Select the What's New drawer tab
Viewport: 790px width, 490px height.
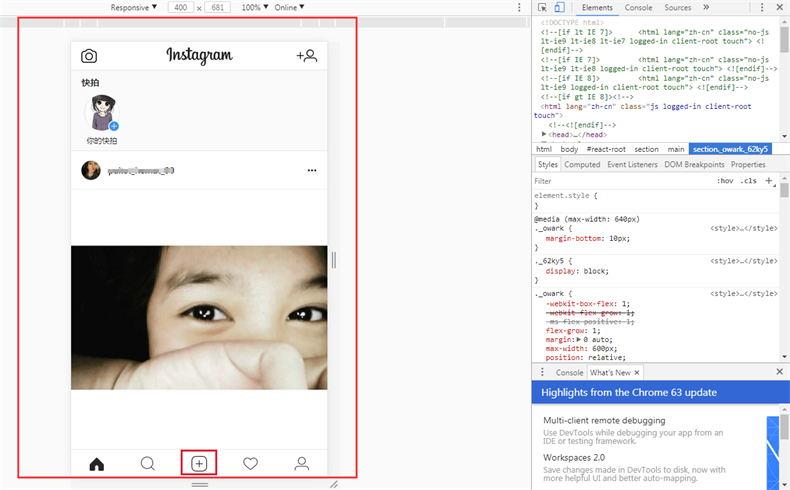click(610, 373)
